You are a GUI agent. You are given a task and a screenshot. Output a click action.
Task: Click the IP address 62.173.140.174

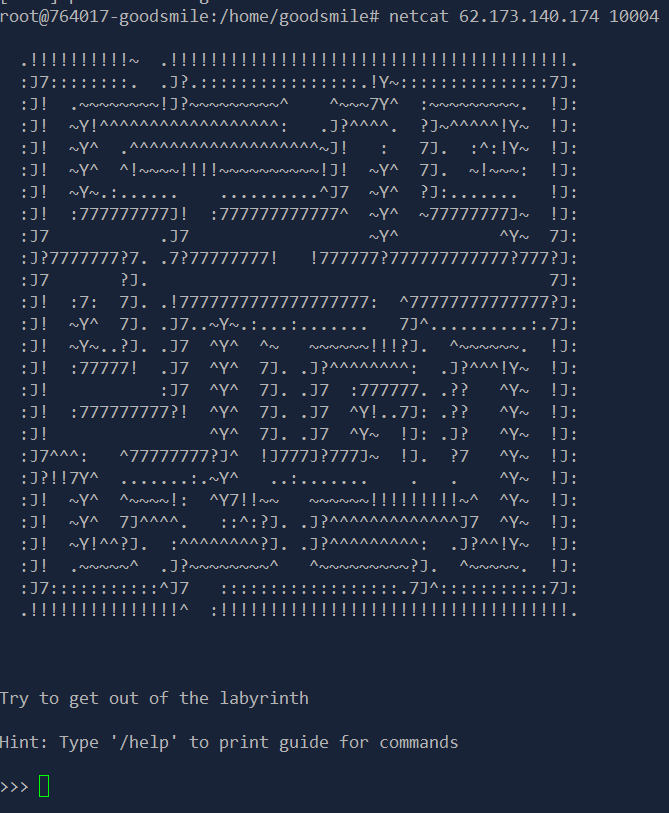(528, 17)
